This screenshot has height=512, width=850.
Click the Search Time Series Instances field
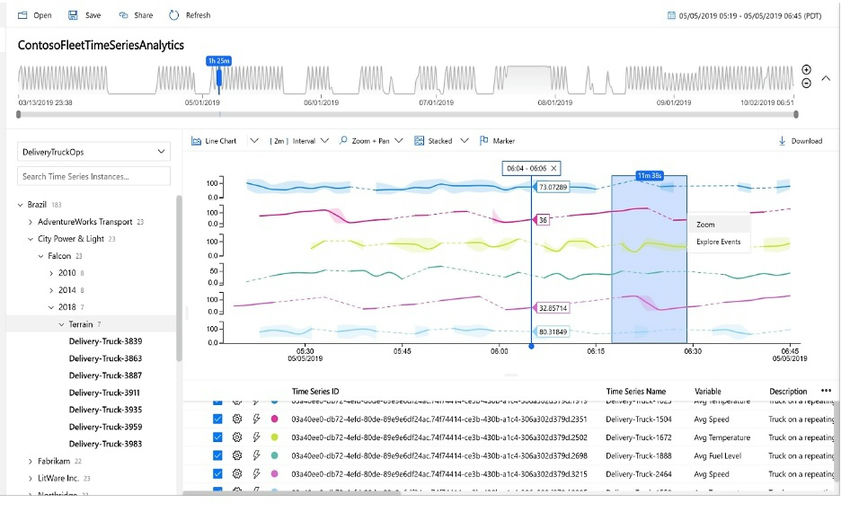click(94, 177)
